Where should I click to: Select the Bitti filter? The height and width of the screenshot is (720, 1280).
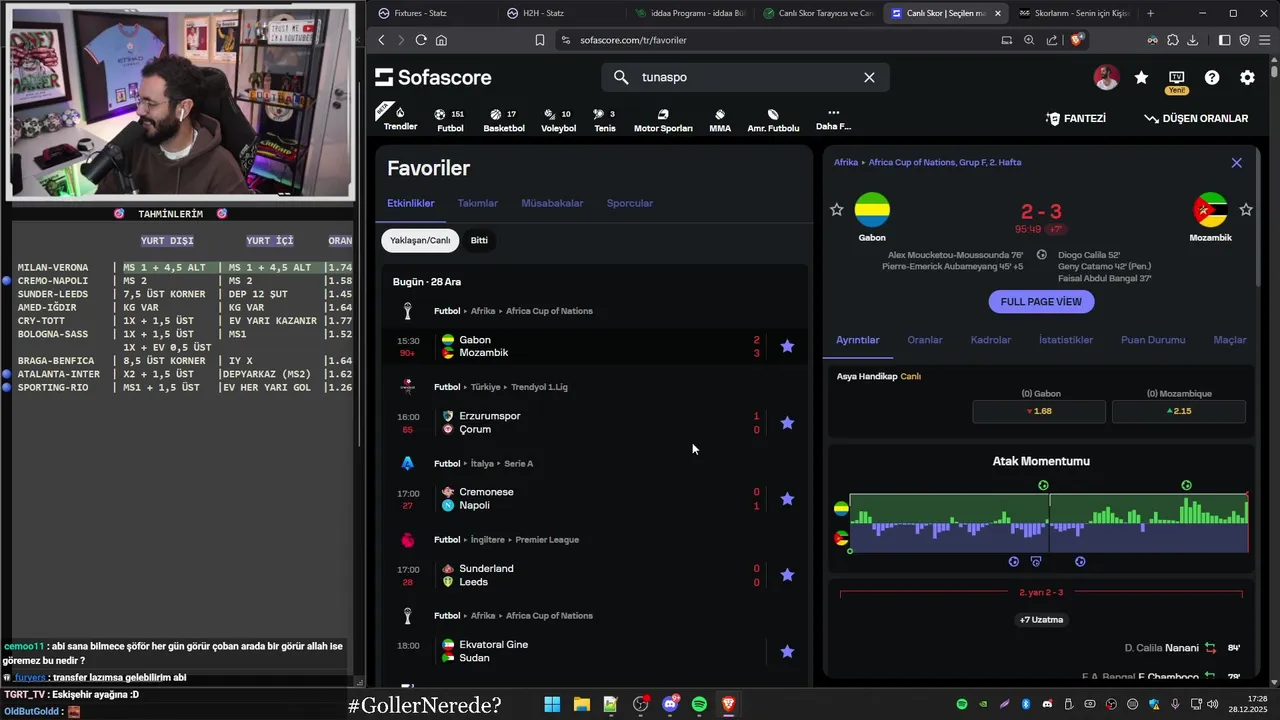[479, 240]
